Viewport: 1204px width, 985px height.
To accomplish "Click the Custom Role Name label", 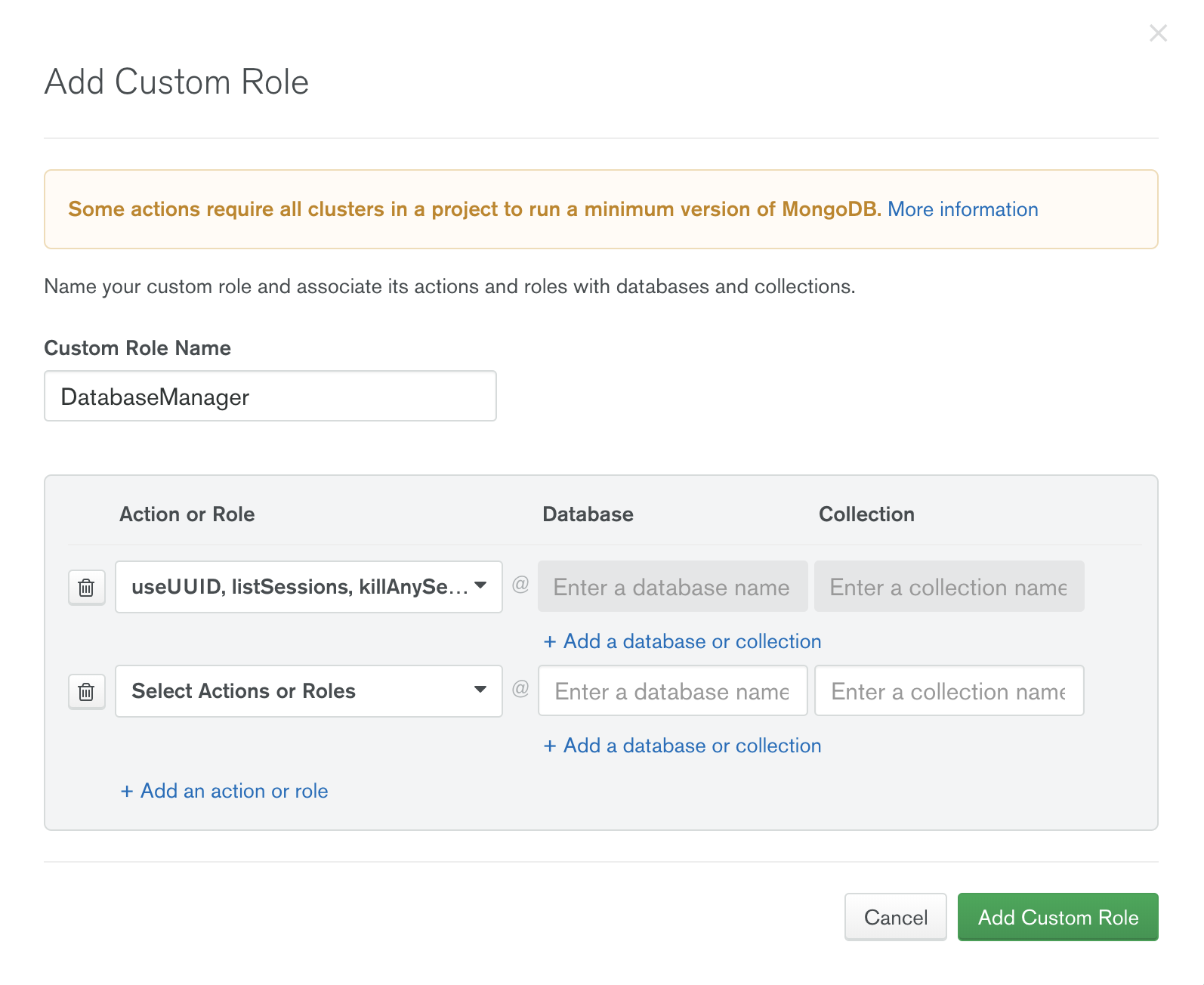I will [x=137, y=348].
